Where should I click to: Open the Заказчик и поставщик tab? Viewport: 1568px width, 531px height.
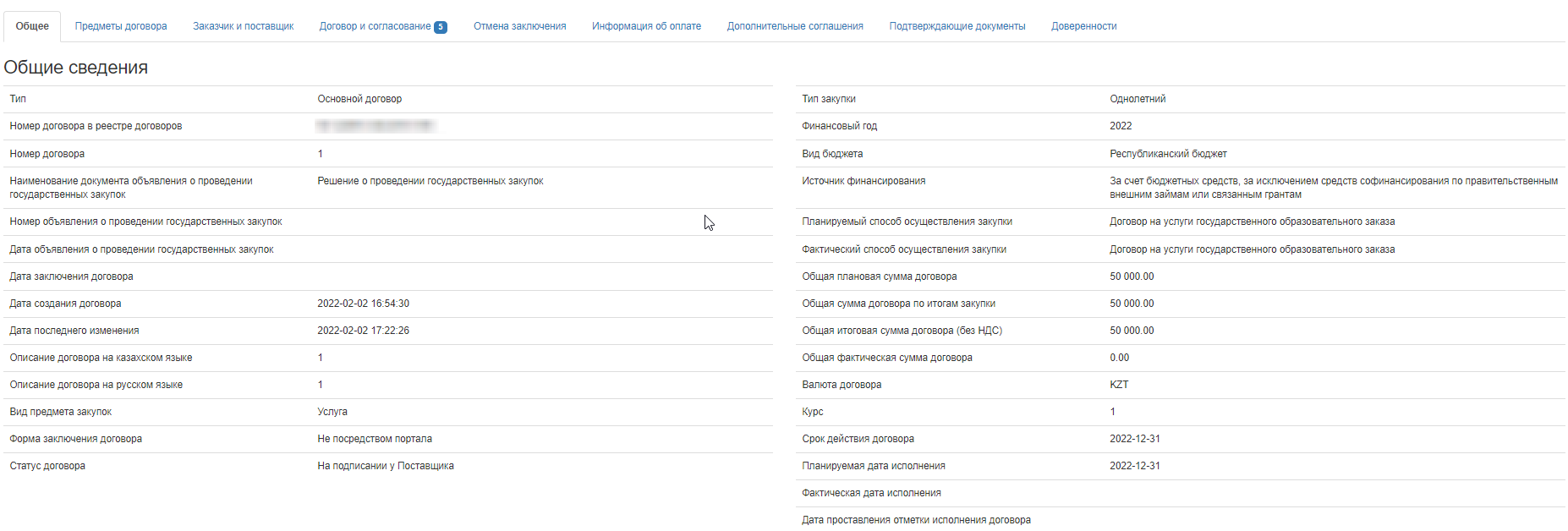(x=243, y=26)
